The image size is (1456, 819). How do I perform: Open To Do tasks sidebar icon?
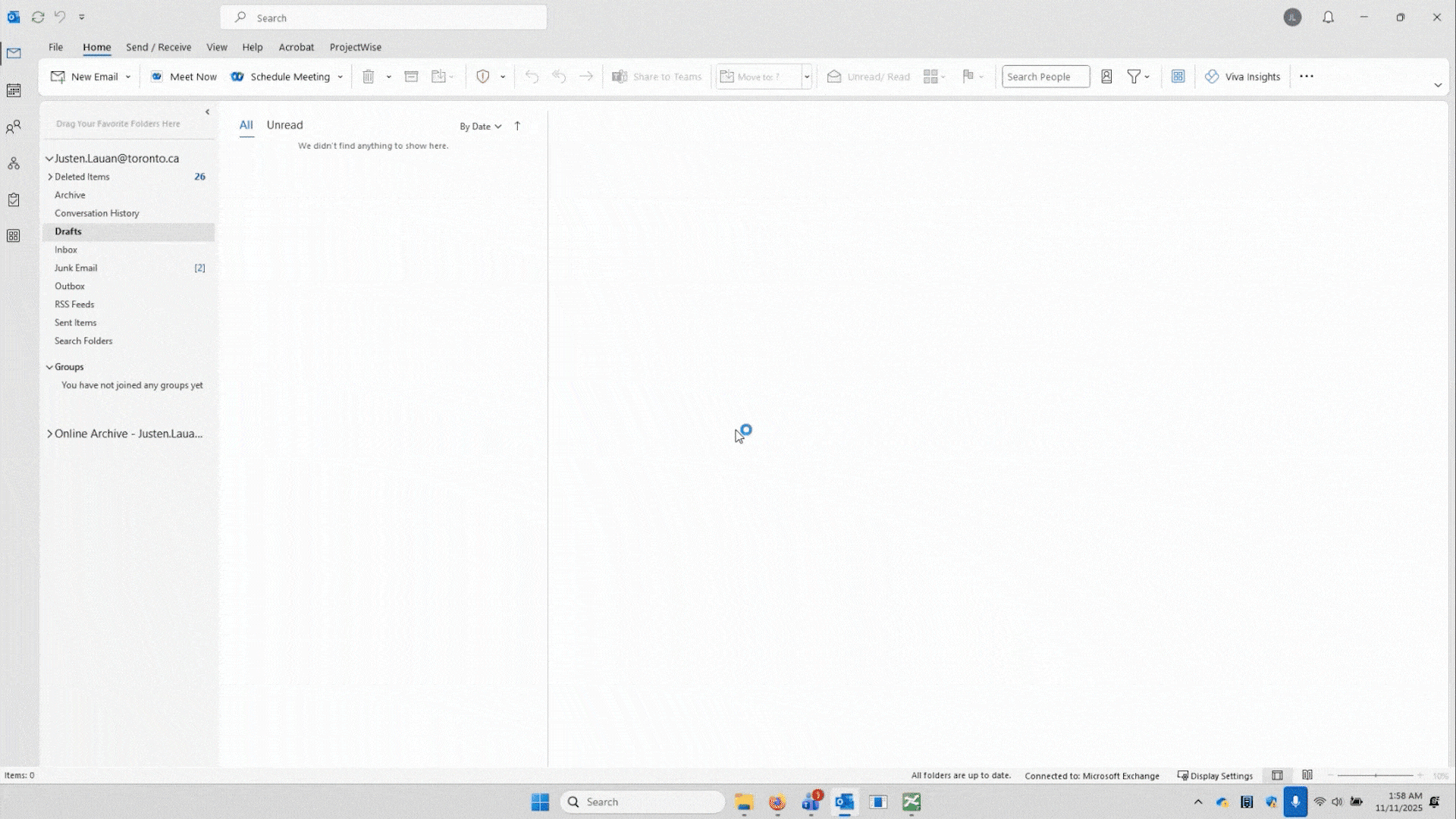point(14,200)
